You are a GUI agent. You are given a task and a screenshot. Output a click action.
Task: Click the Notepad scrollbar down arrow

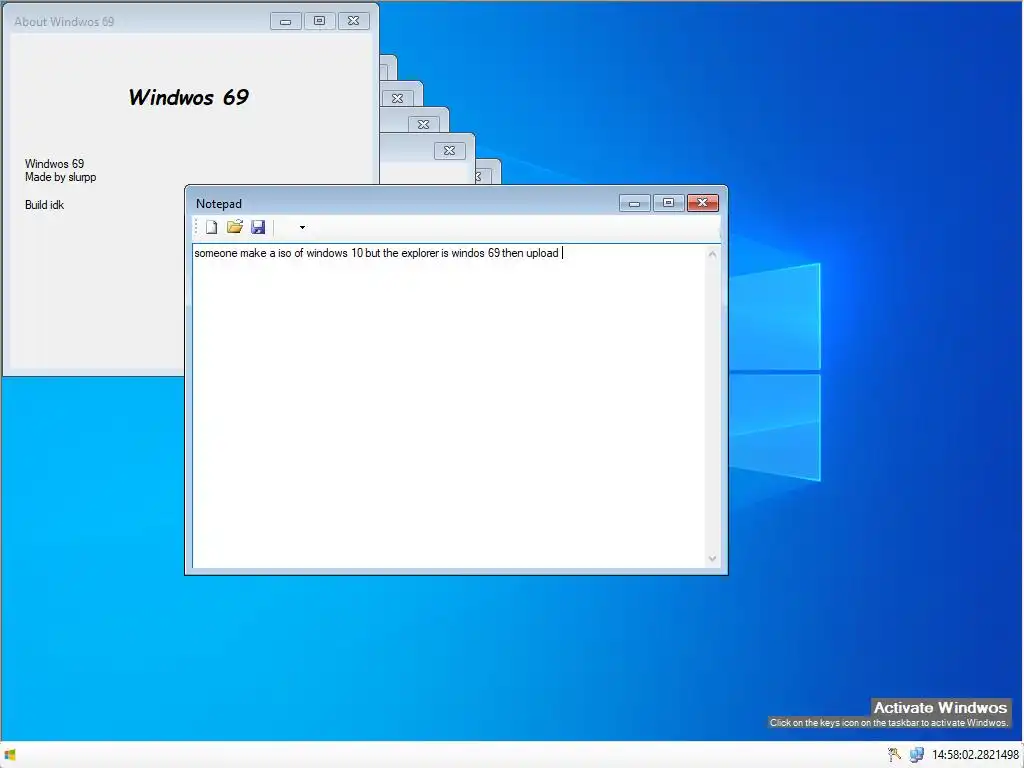(x=712, y=558)
